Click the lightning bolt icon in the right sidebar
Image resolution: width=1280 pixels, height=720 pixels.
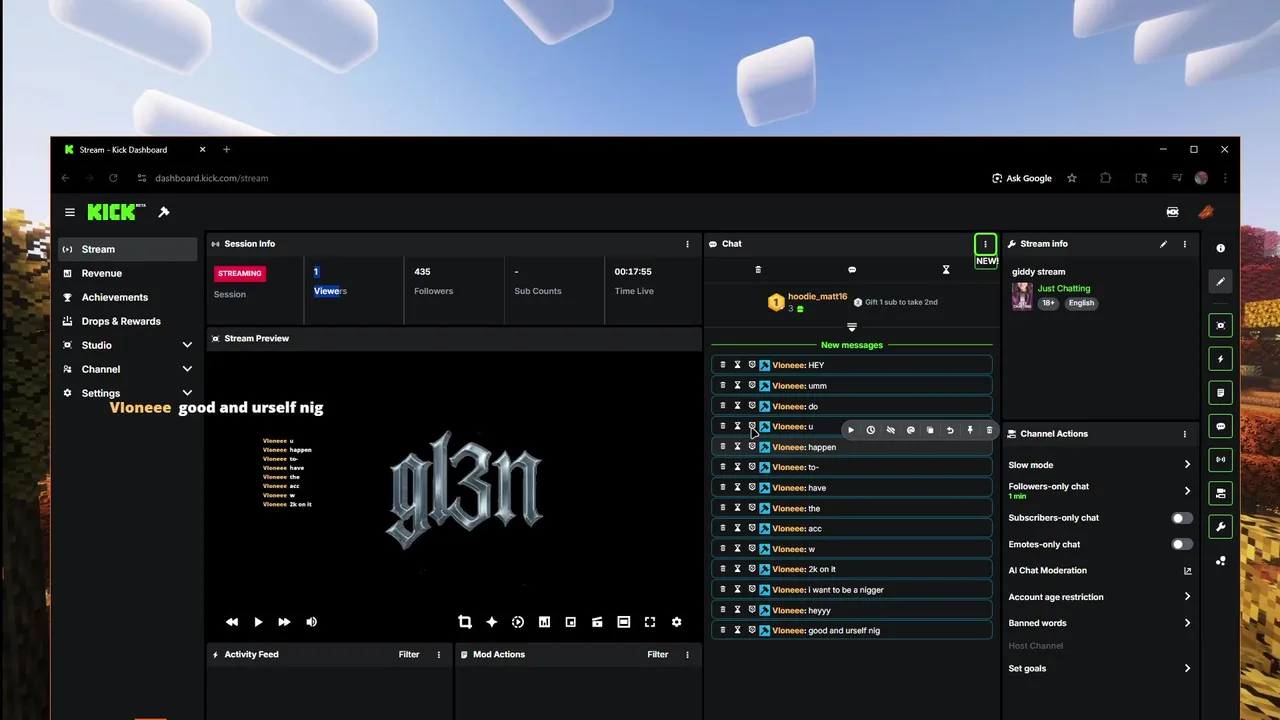(x=1220, y=358)
